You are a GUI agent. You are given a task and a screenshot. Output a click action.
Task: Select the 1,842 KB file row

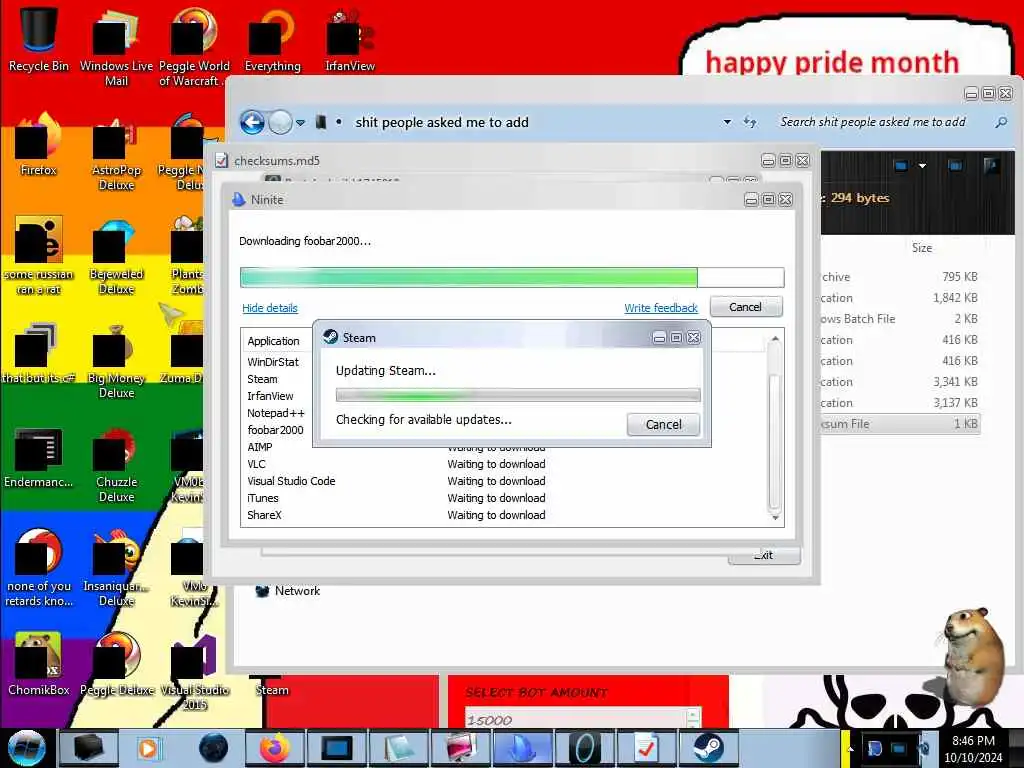(x=900, y=298)
